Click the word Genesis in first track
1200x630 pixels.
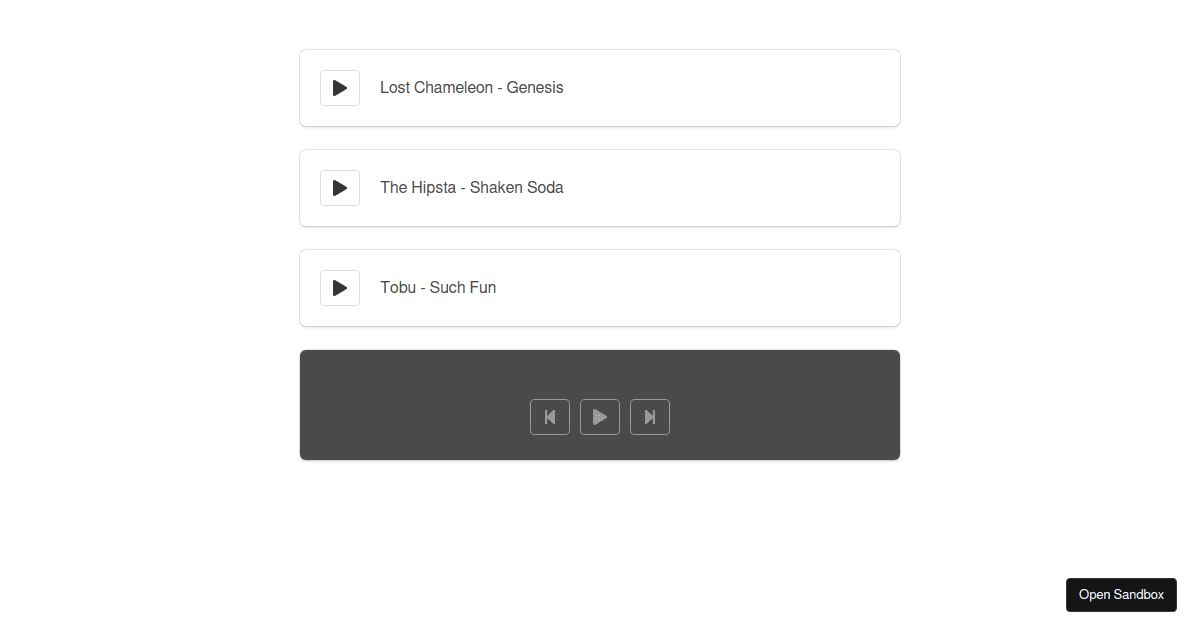535,88
